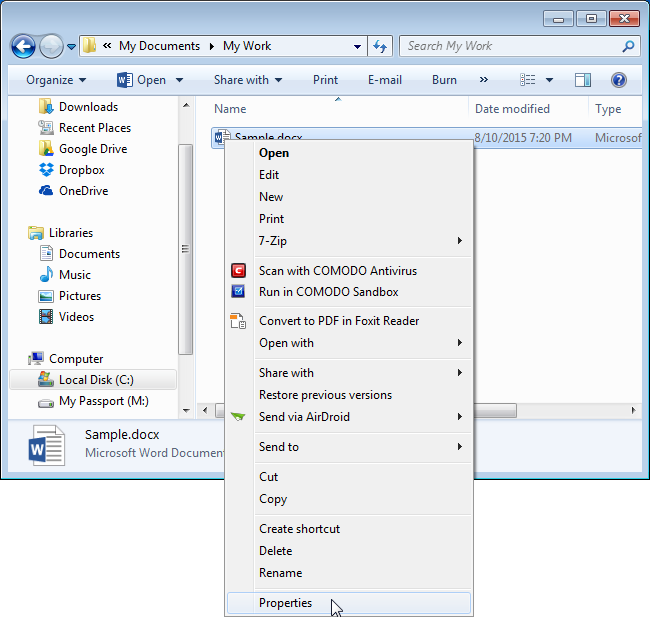This screenshot has width=650, height=617.
Task: Choose Copy from the context menu
Action: tap(348, 499)
